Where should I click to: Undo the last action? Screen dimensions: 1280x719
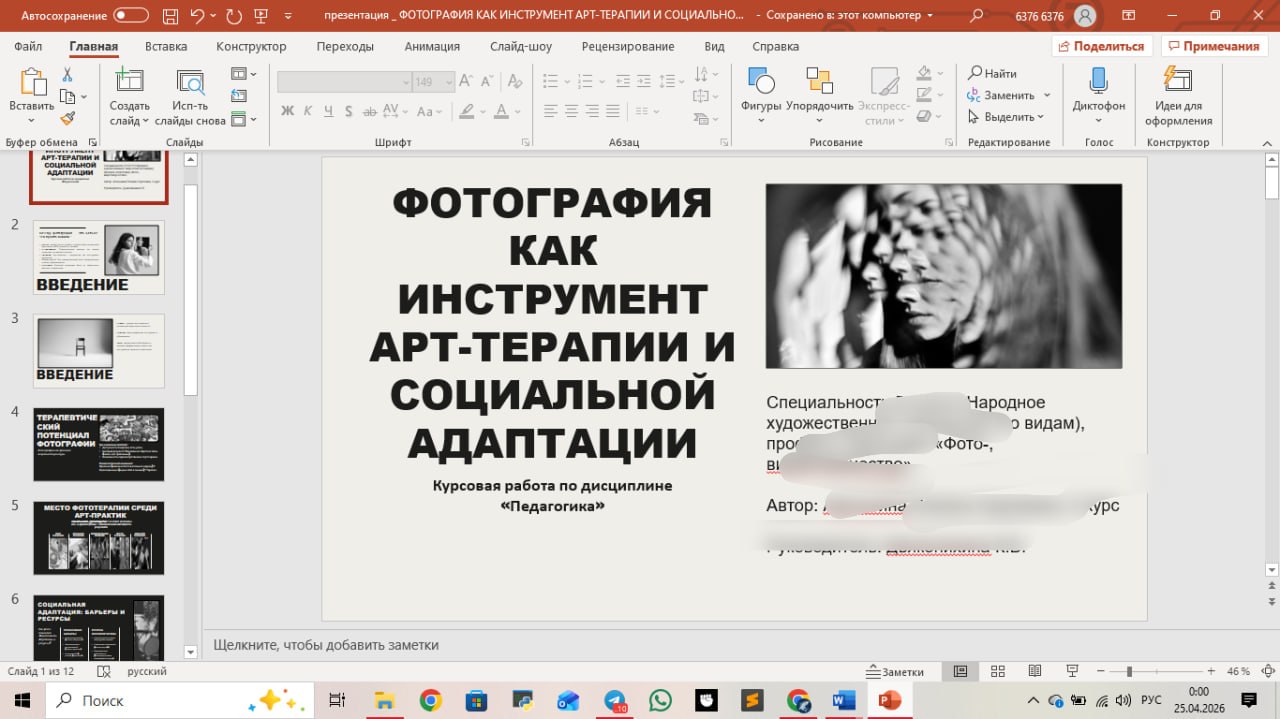(x=197, y=16)
